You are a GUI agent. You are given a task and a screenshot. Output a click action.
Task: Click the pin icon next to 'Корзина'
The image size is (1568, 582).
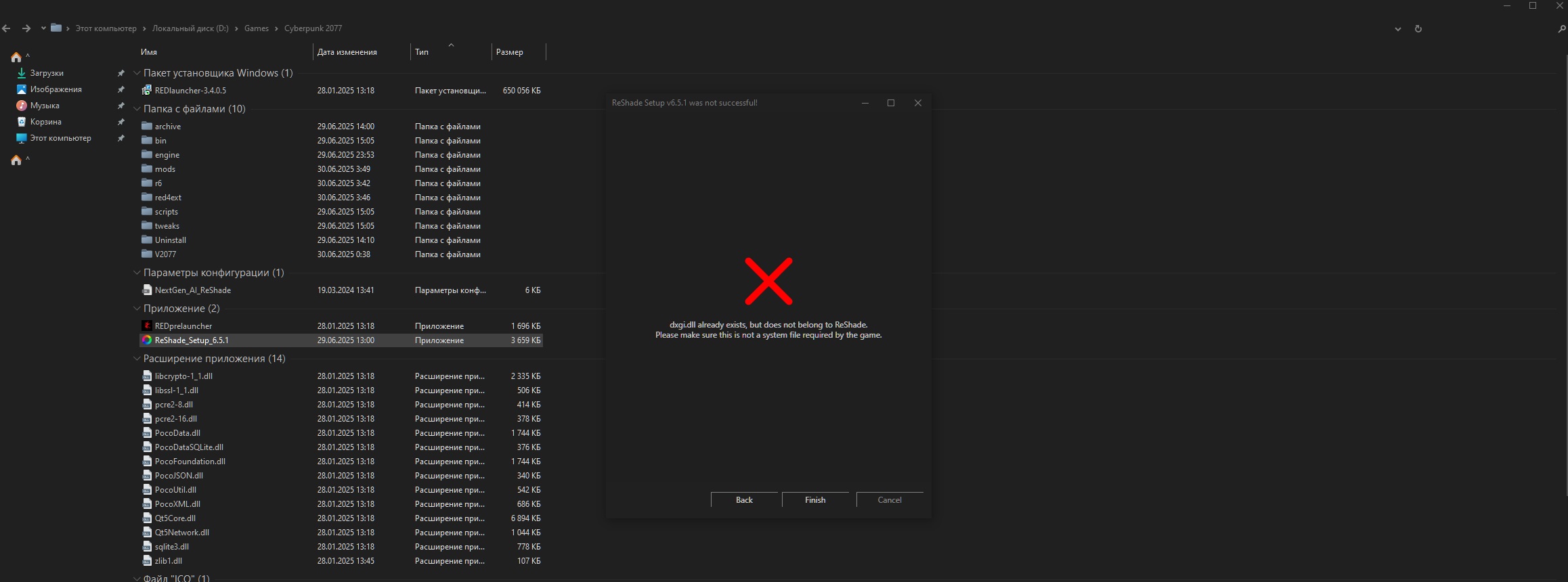pyautogui.click(x=121, y=122)
